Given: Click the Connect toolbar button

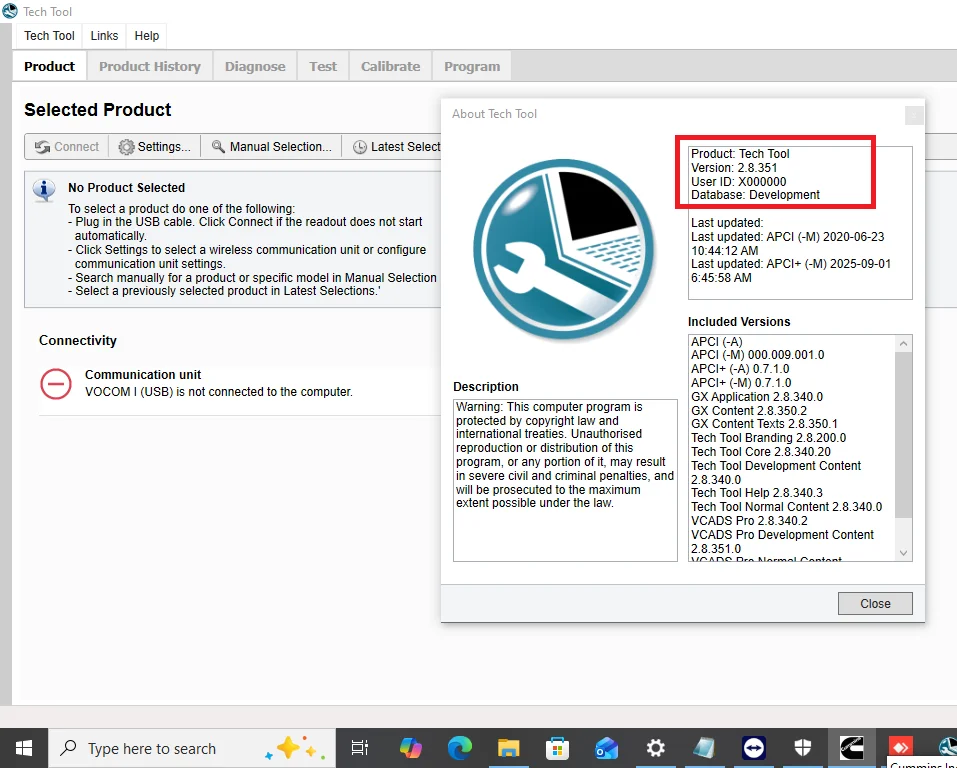Looking at the screenshot, I should [67, 147].
